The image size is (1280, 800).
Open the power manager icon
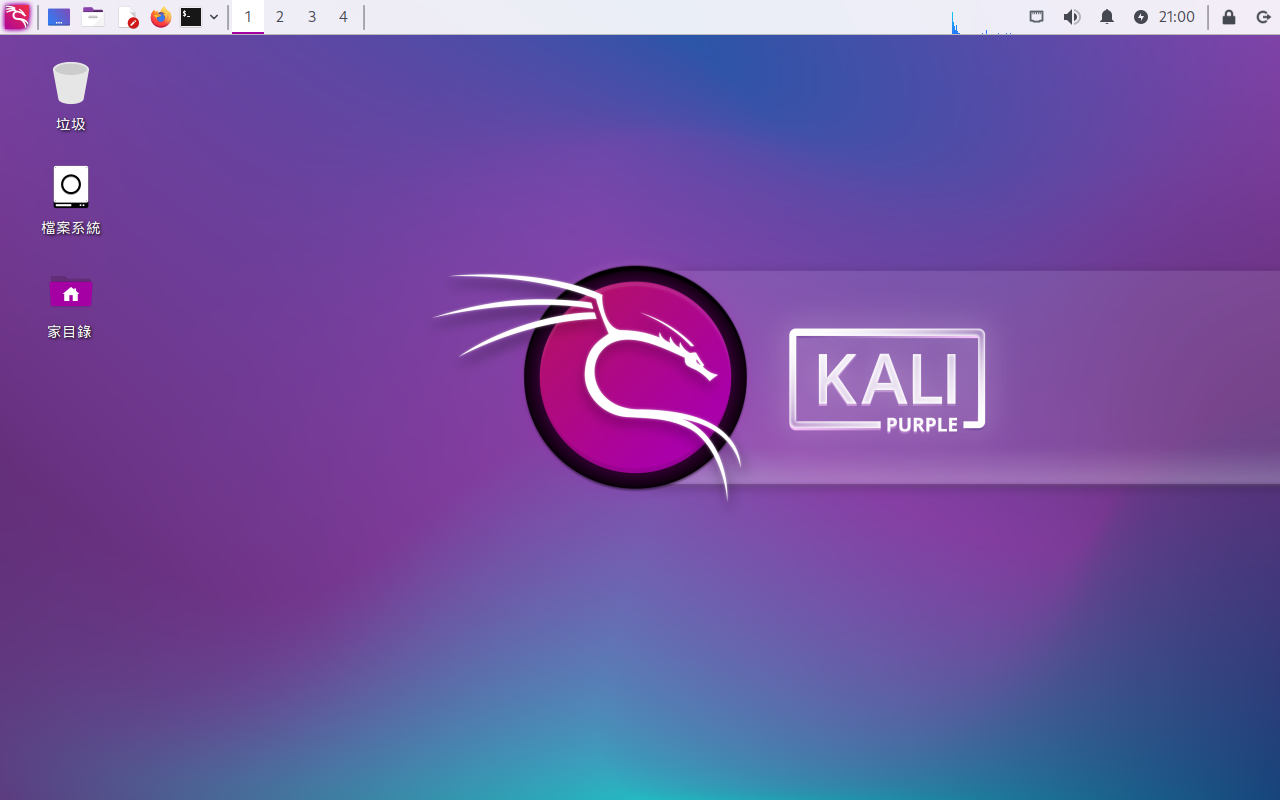(x=1141, y=17)
